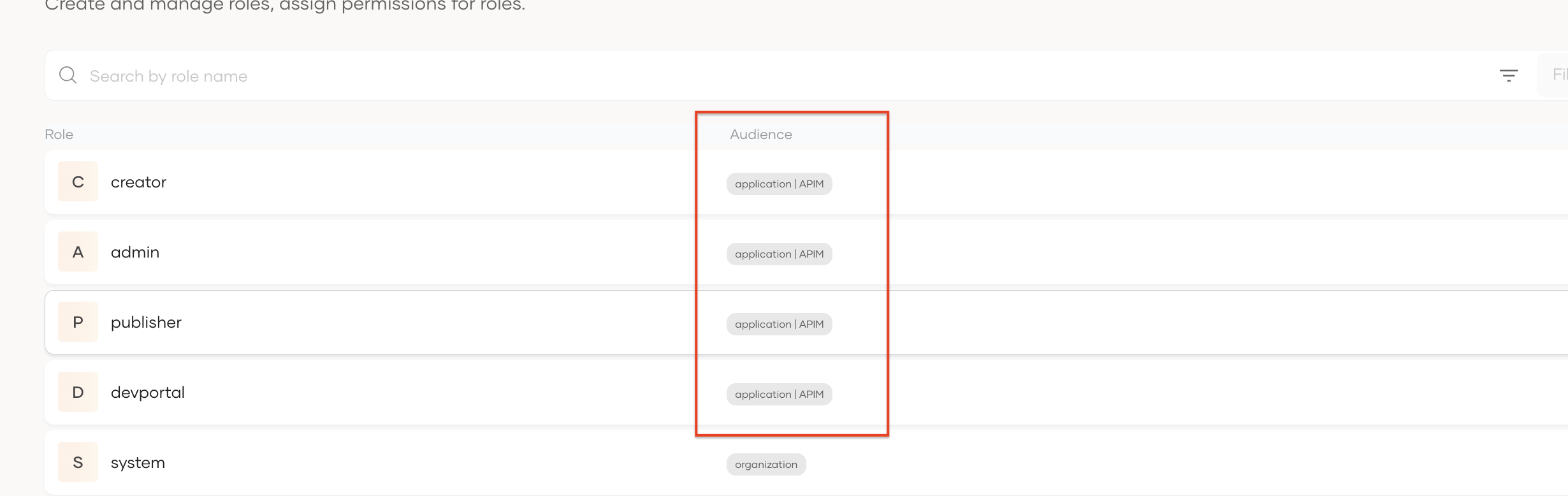The width and height of the screenshot is (1568, 496).
Task: Click the 'P' avatar for publisher
Action: tap(78, 322)
